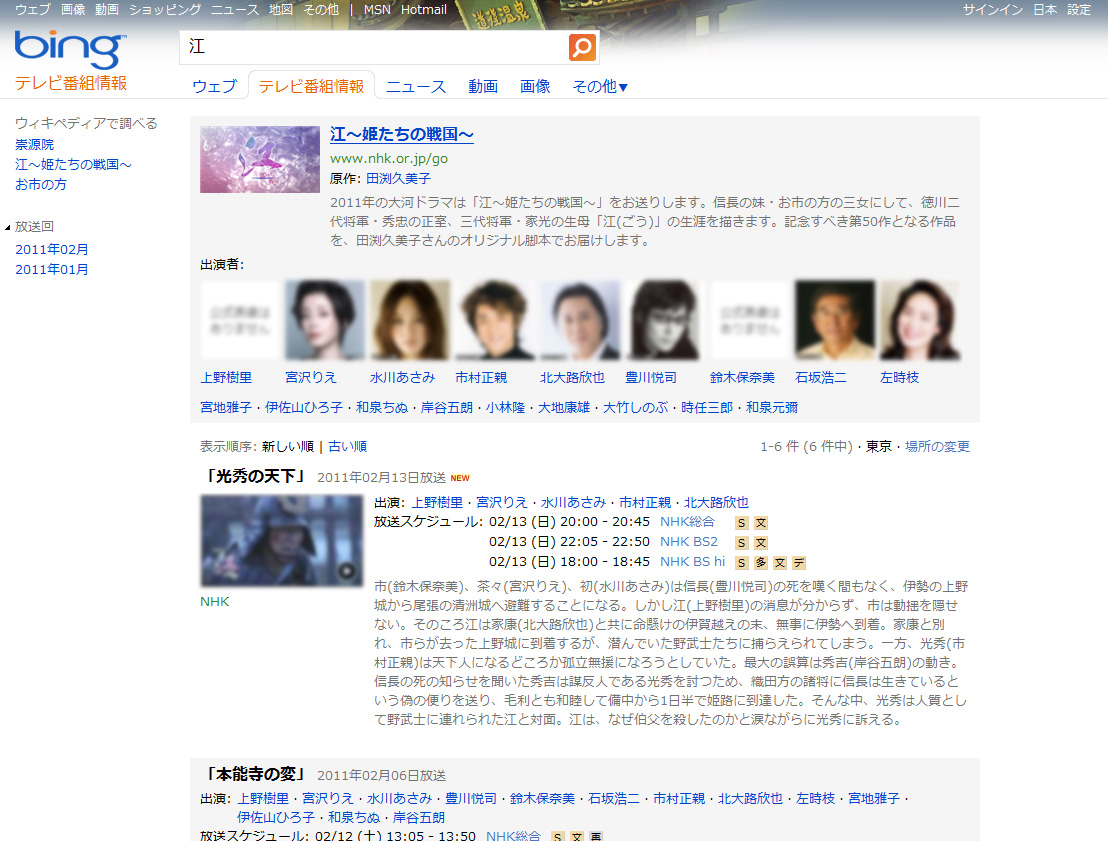Switch to the ニュース tab
Viewport: 1108px width, 841px height.
(x=416, y=86)
